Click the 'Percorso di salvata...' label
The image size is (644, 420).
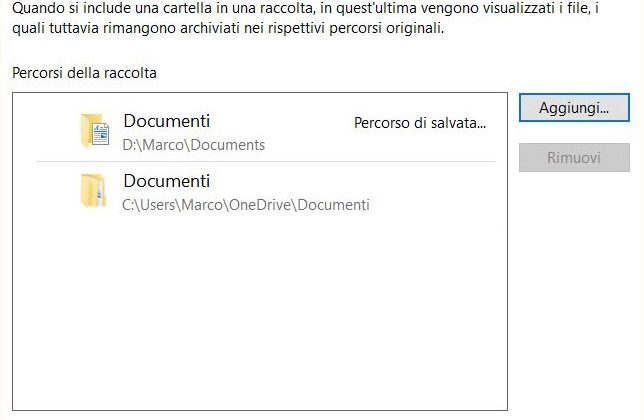point(419,123)
